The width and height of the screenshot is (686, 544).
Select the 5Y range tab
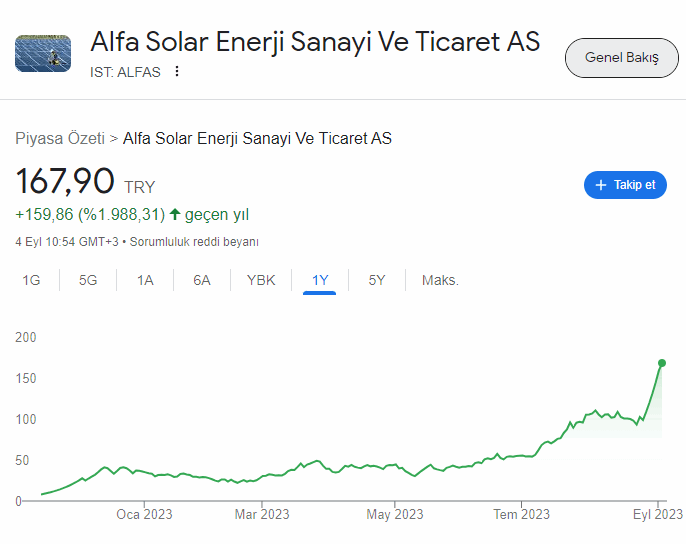tap(377, 280)
